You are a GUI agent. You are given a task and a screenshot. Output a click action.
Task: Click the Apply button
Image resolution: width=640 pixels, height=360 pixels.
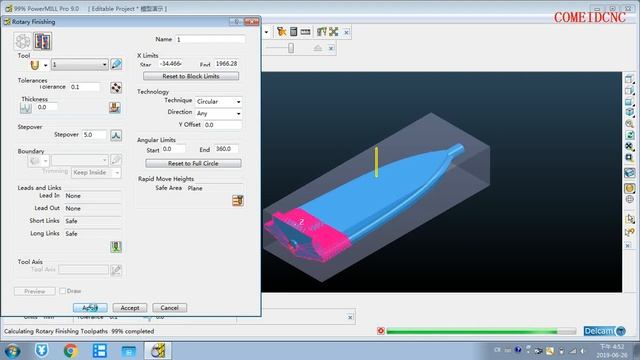pyautogui.click(x=90, y=308)
